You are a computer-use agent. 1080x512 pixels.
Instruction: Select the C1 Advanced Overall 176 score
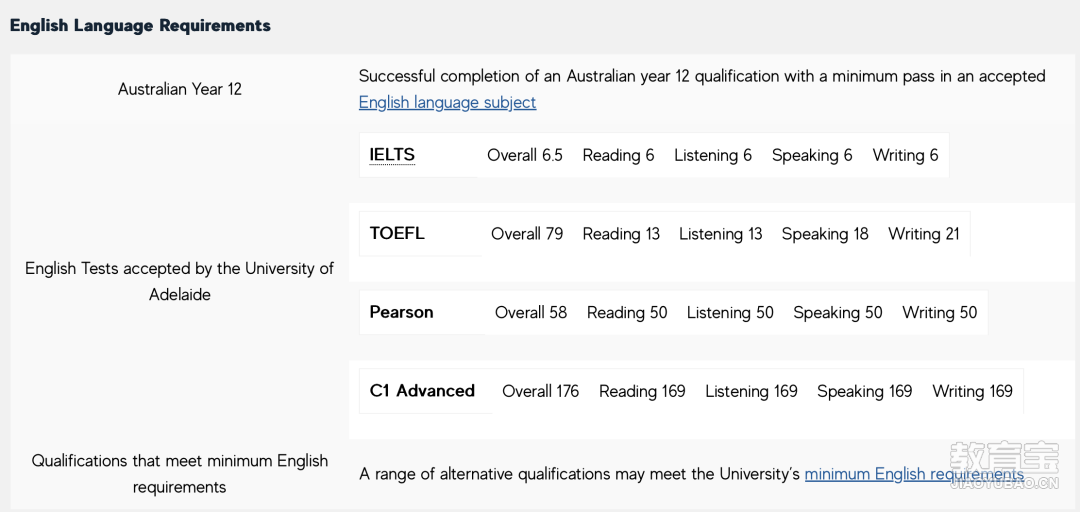[x=541, y=391]
